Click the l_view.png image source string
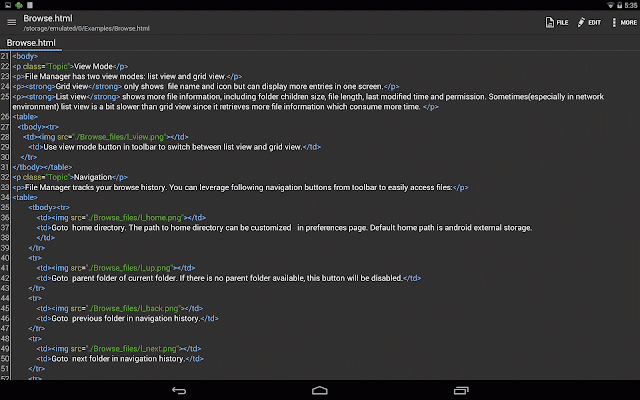This screenshot has width=640, height=400. 120,137
